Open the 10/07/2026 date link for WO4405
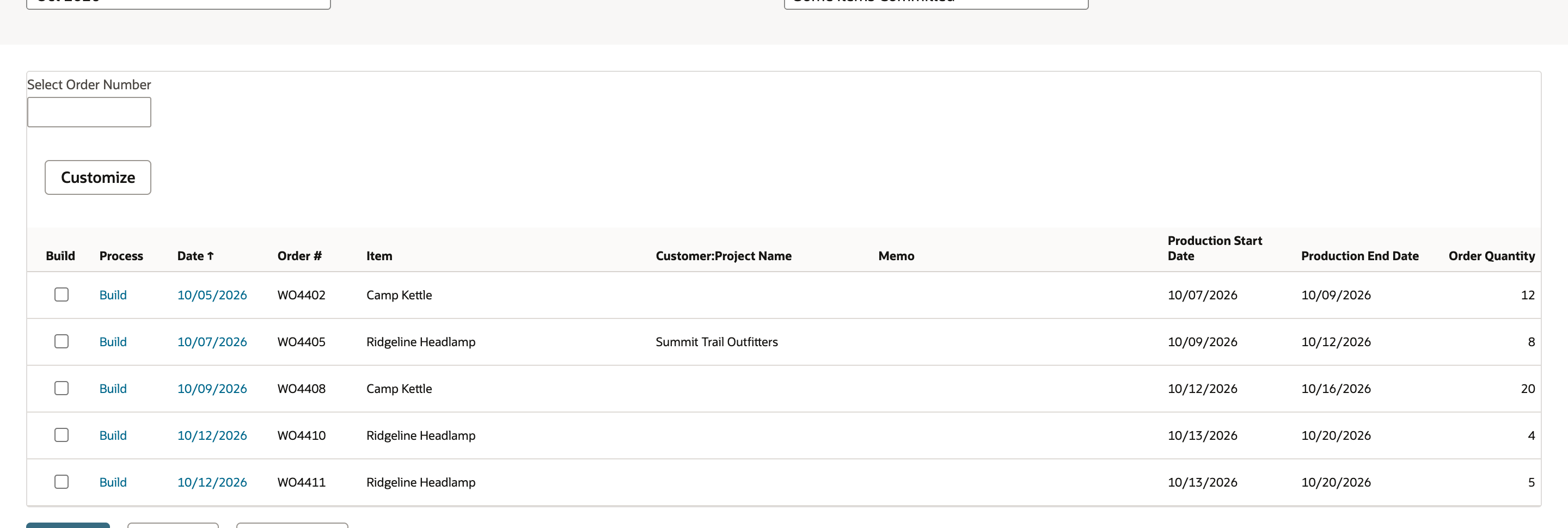 pos(212,342)
